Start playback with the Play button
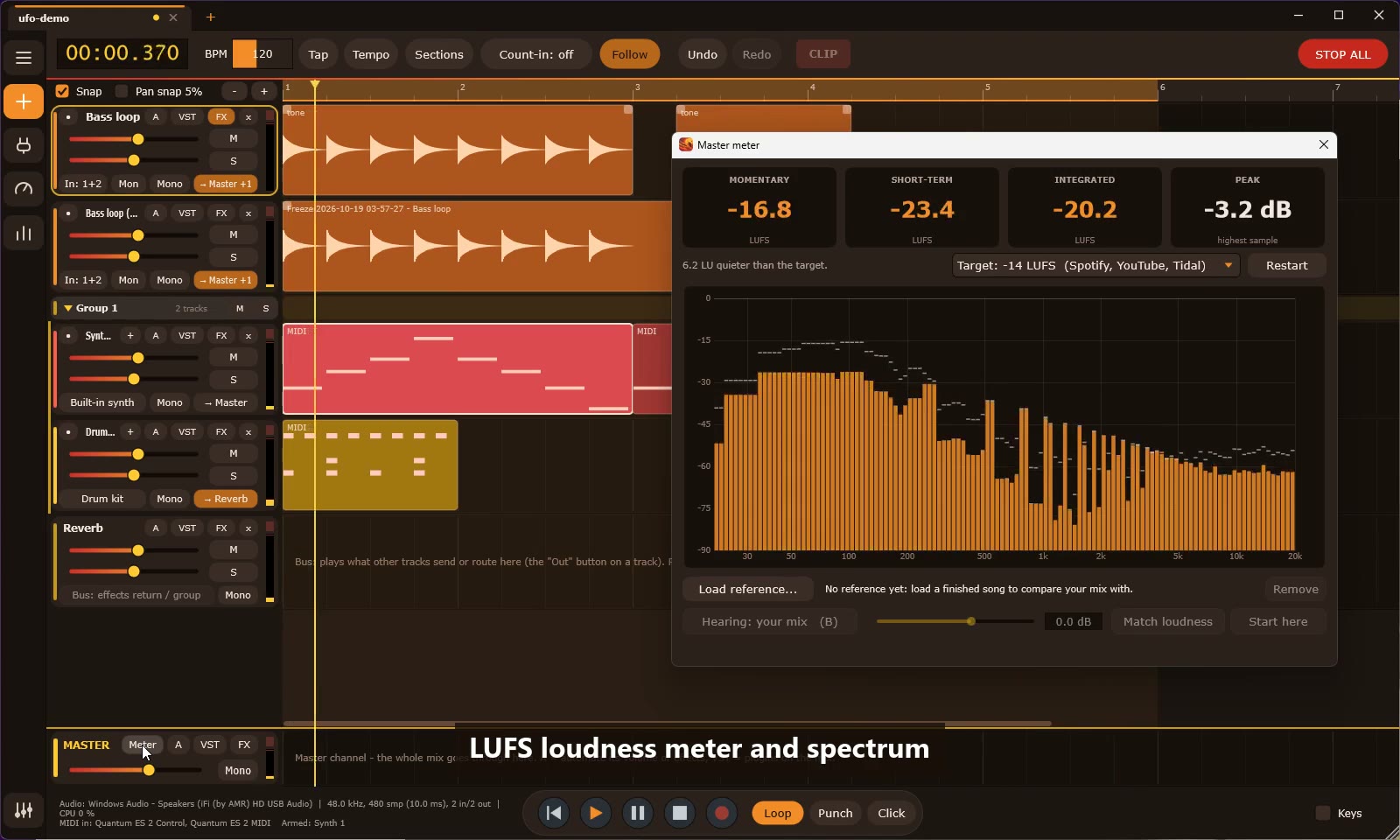 [x=596, y=813]
